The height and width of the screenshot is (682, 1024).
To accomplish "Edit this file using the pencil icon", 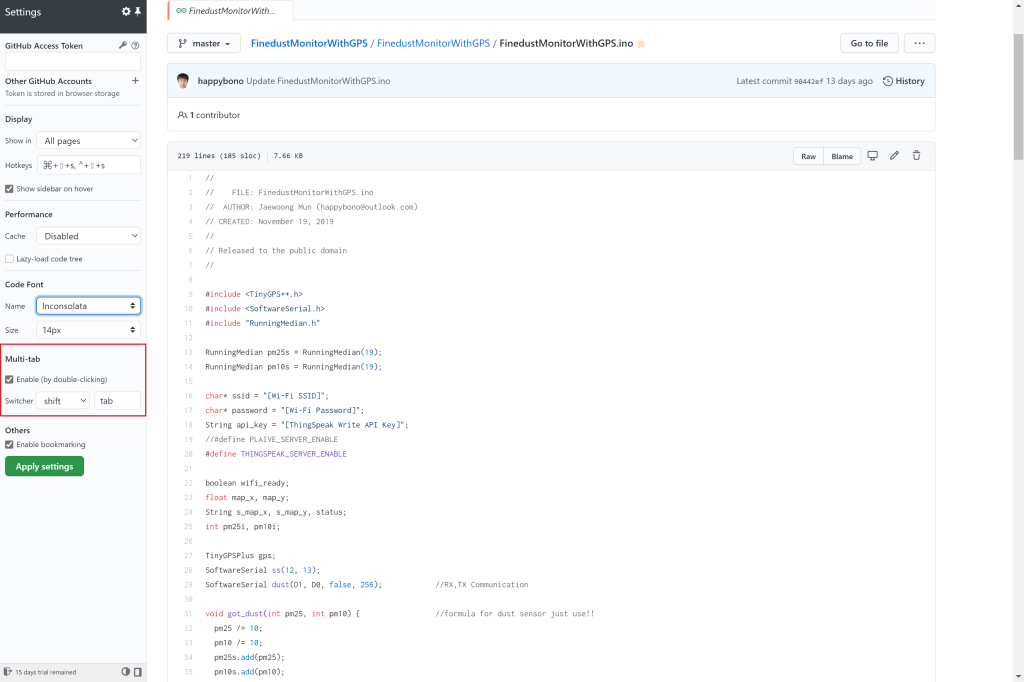I will coord(895,155).
